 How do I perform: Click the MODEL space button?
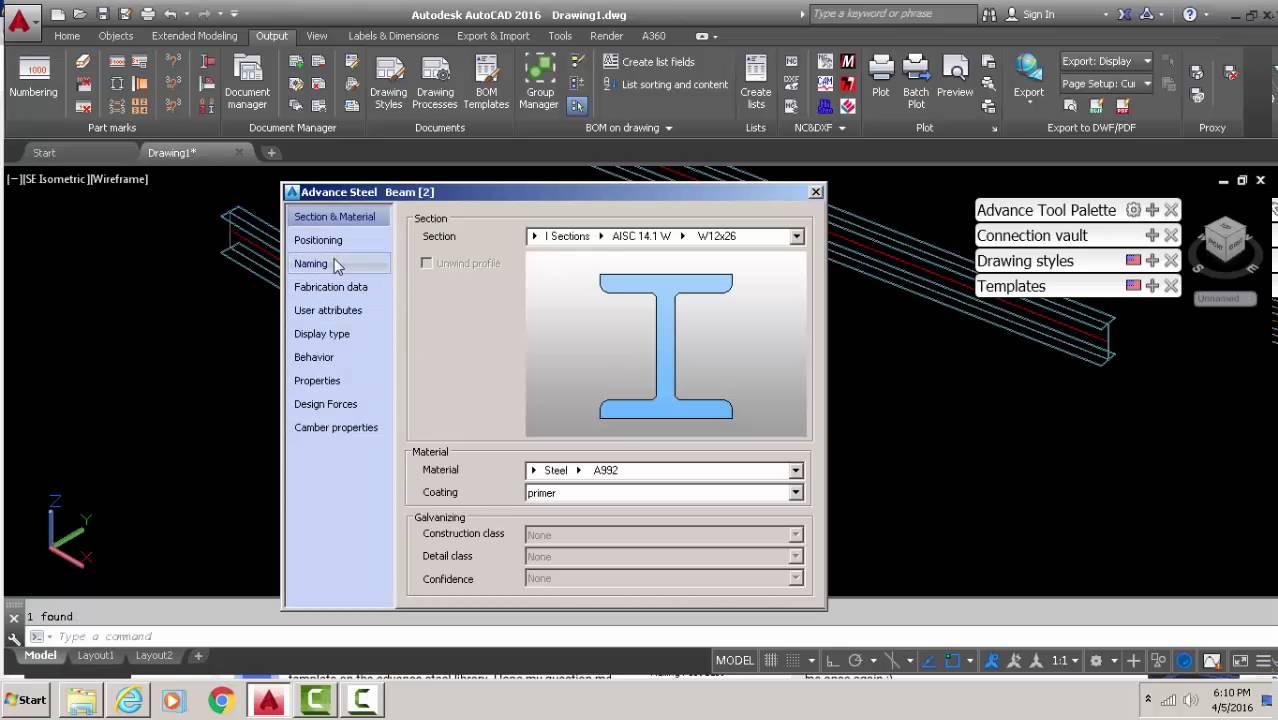tap(735, 661)
